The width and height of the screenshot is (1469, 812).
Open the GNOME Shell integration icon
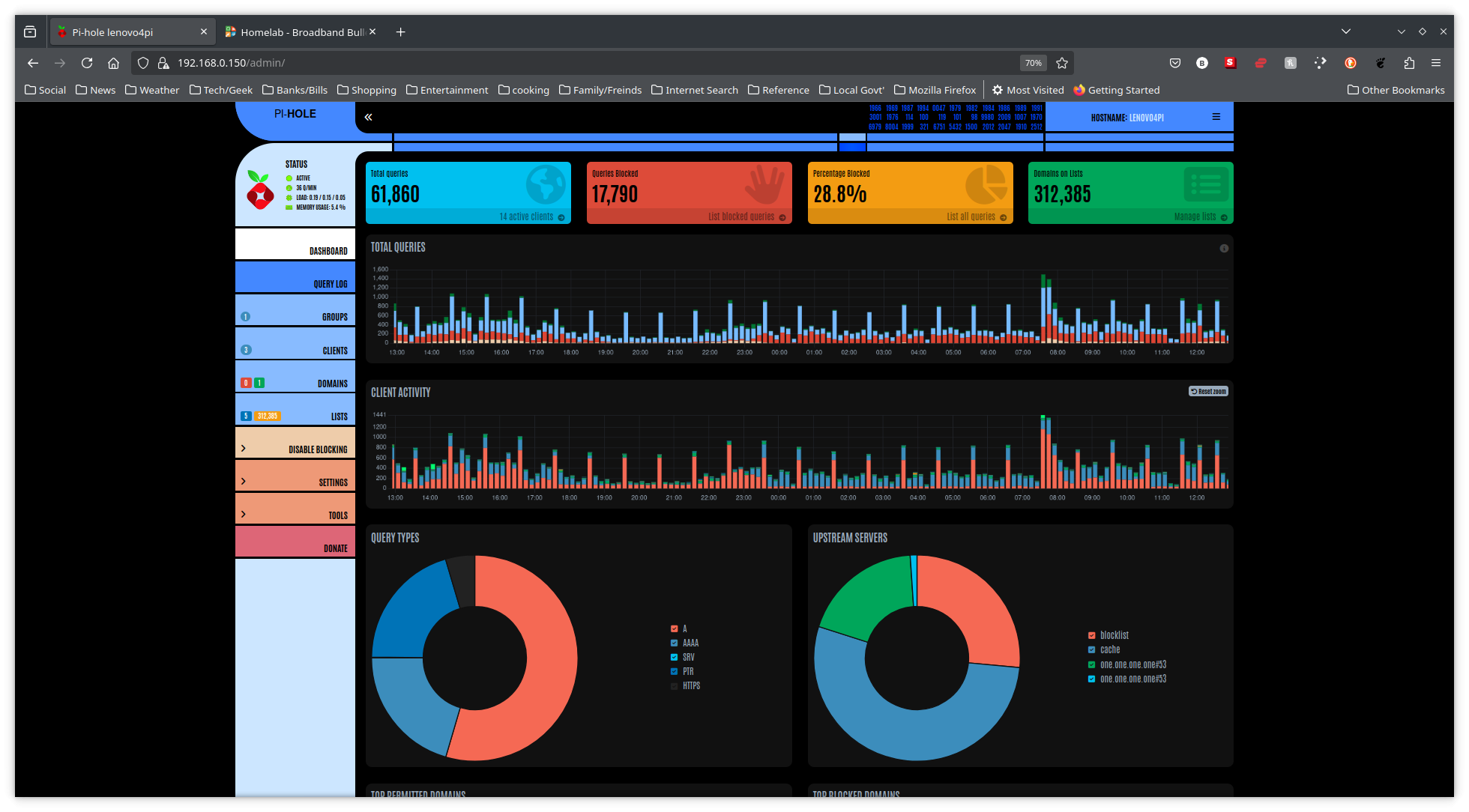(x=1381, y=63)
